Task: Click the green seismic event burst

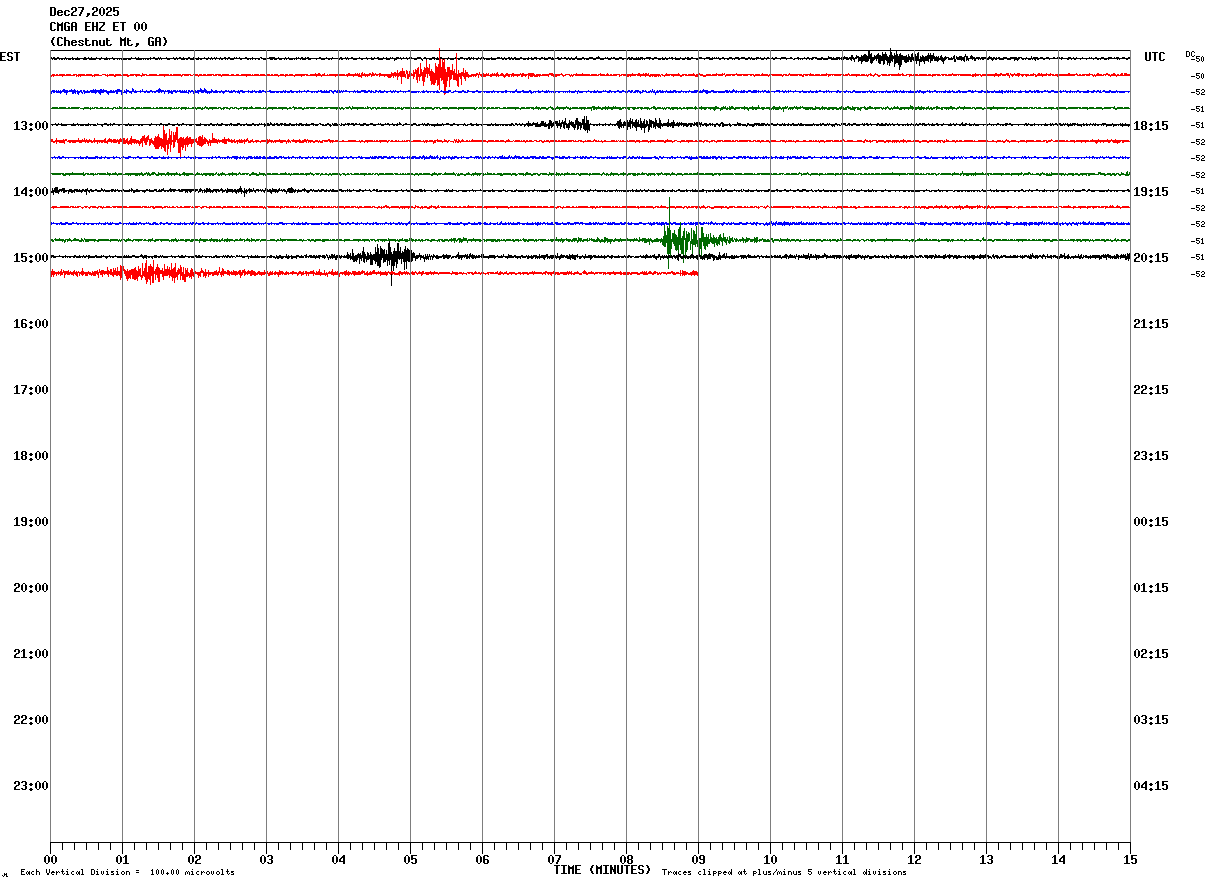Action: [x=692, y=239]
